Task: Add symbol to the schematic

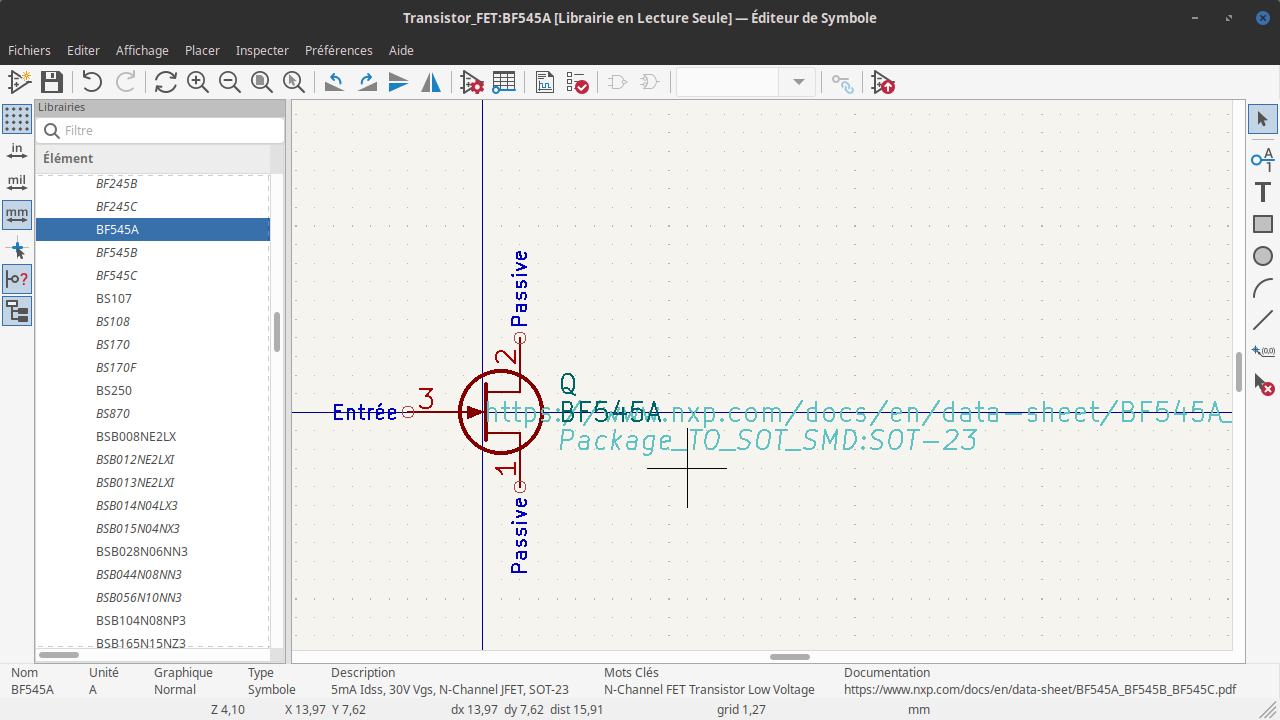Action: (883, 82)
